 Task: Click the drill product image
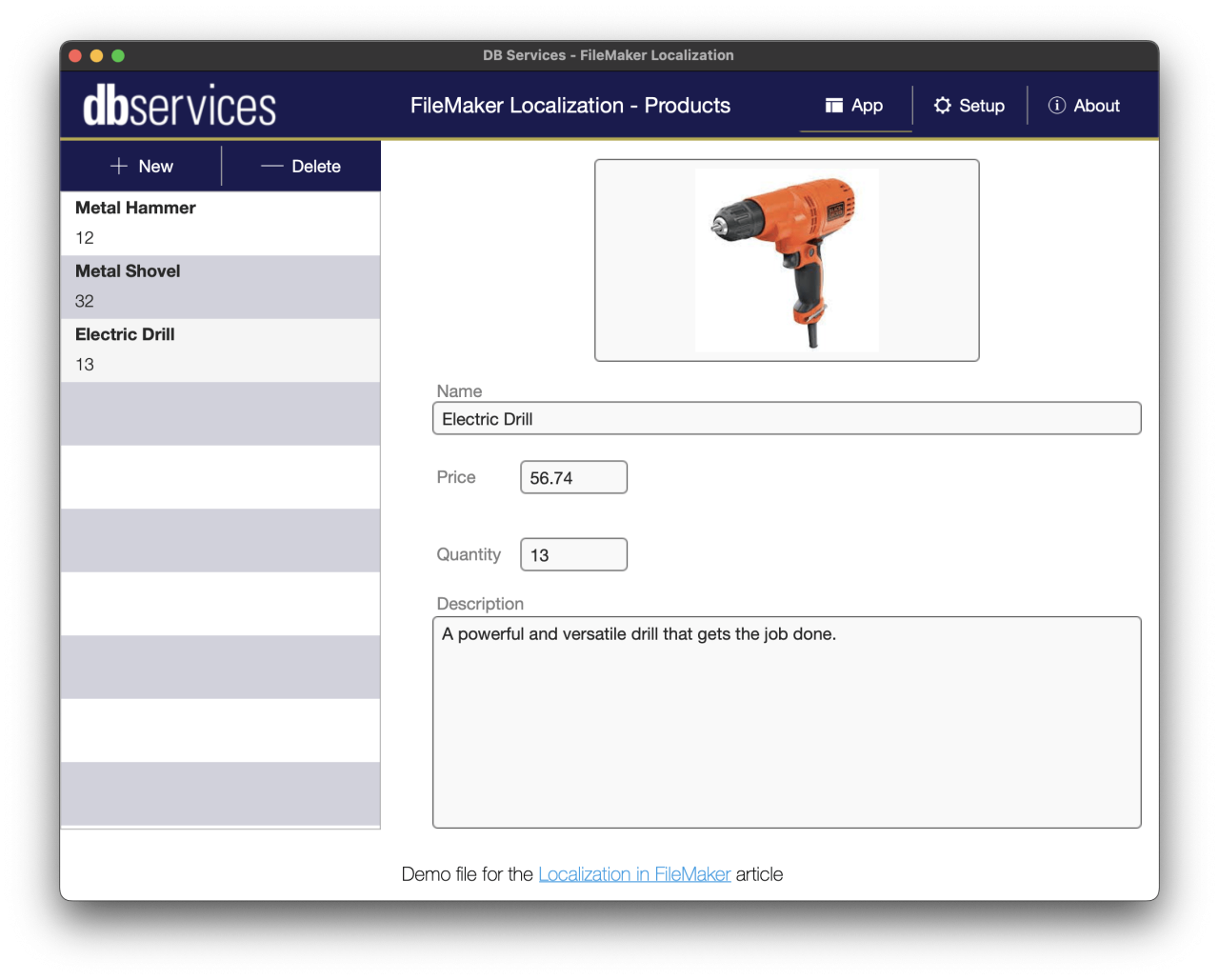(787, 260)
